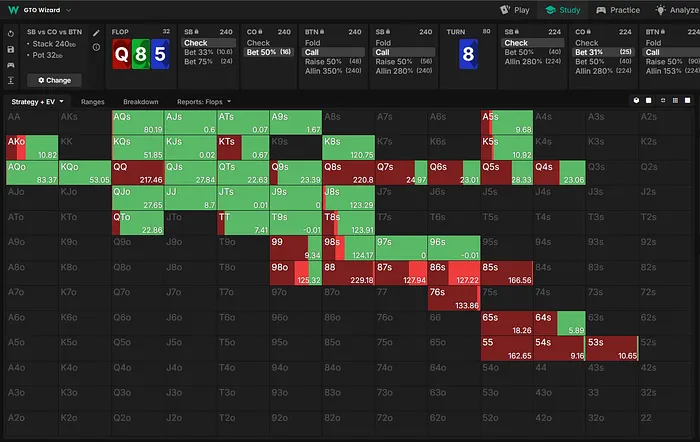Click the Change button
Screen dimensions: 700x442
pos(54,79)
